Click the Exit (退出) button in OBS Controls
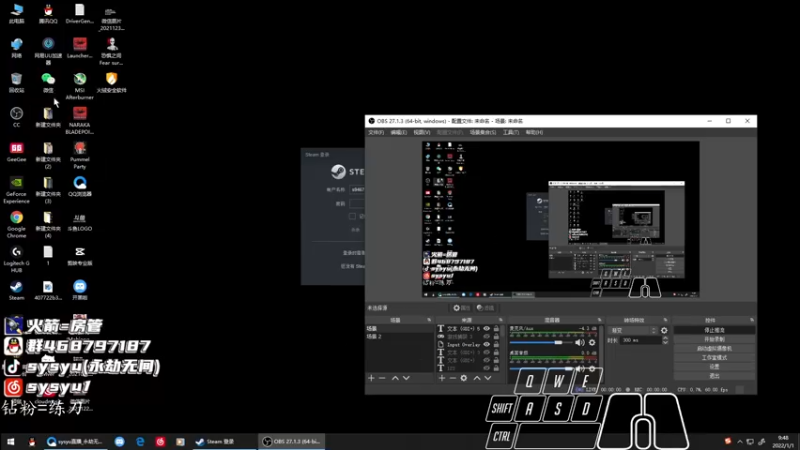 (x=714, y=376)
